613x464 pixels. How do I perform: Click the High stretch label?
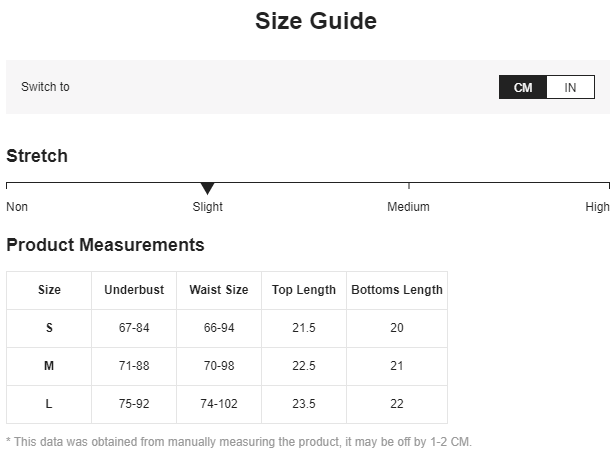(x=597, y=207)
